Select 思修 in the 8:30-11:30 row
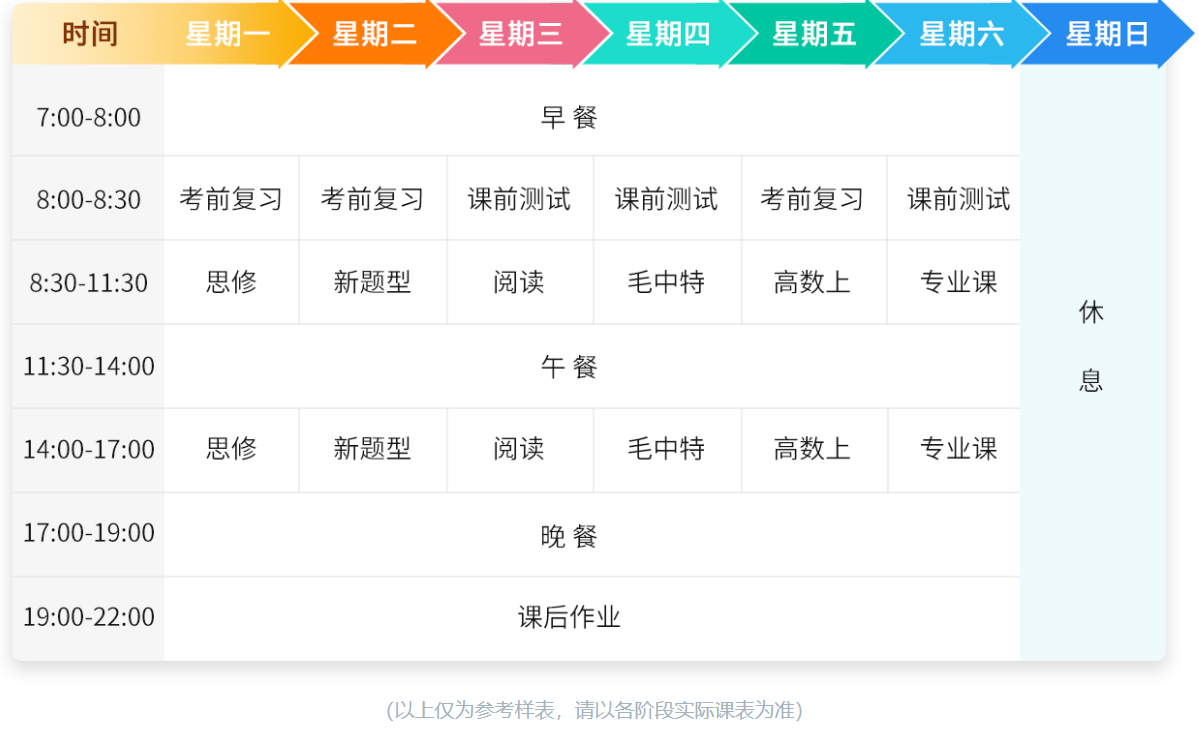Screen dimensions: 1199x734 231,283
